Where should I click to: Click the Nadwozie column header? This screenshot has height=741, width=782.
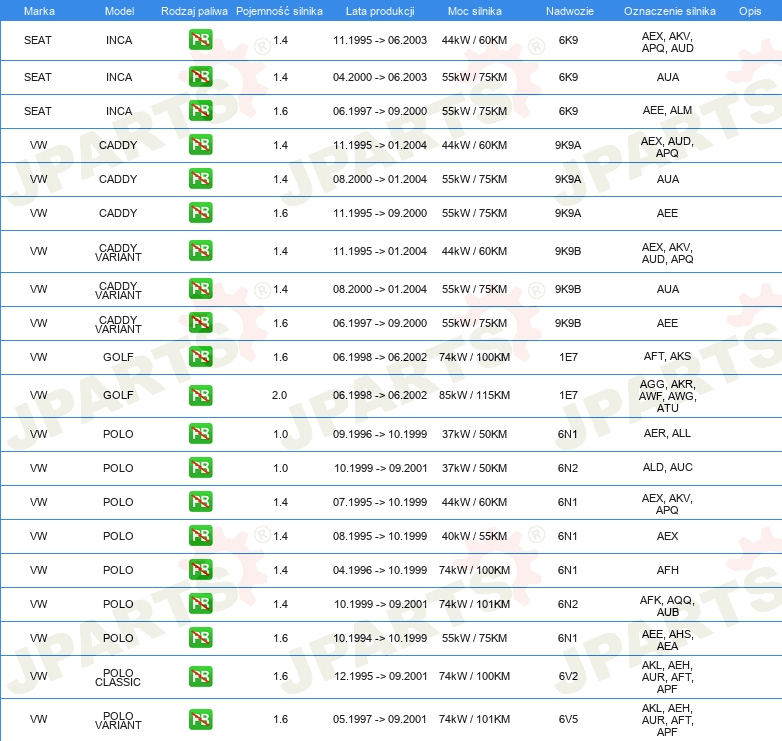tap(570, 11)
